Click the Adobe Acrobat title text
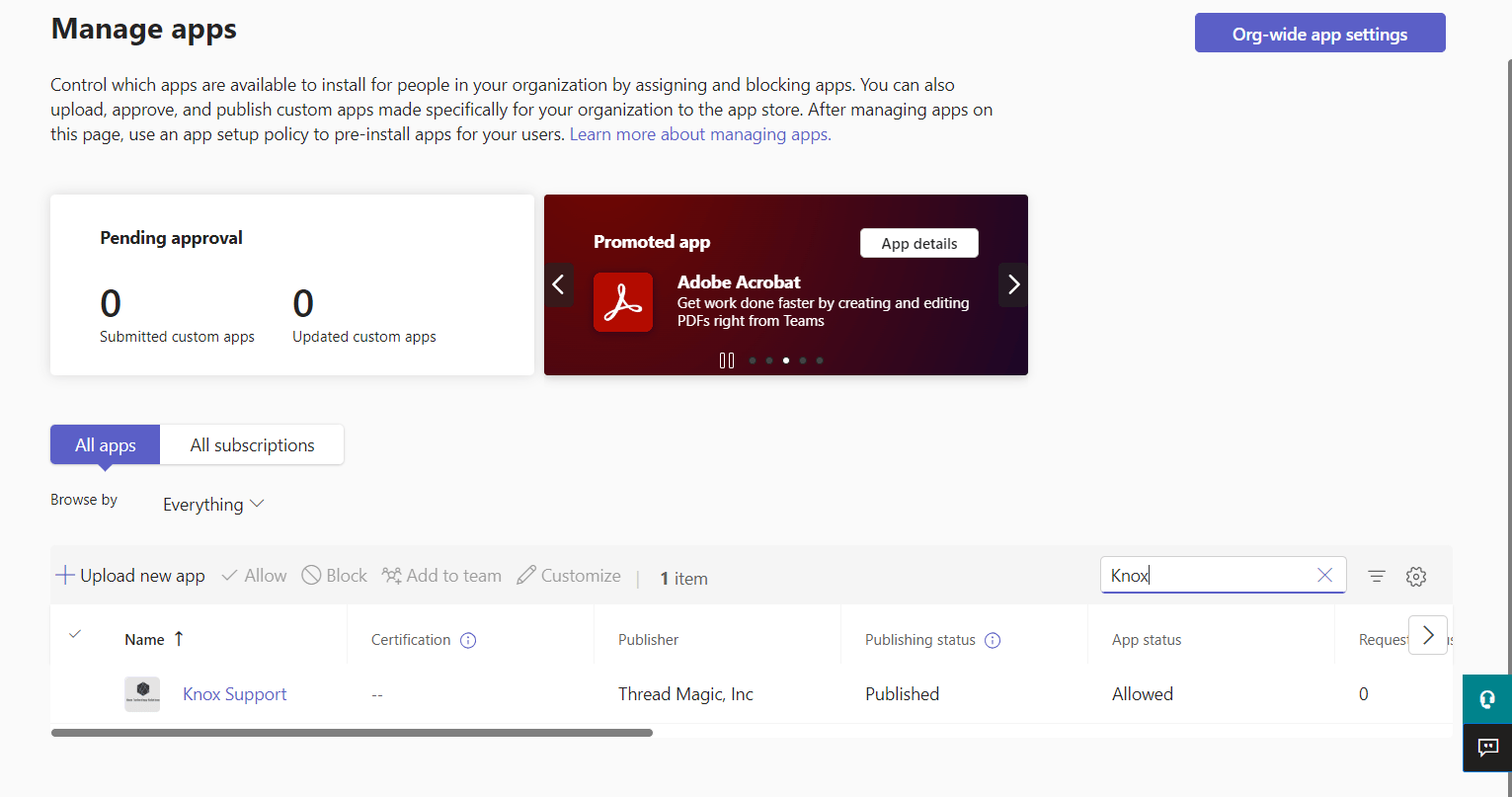This screenshot has height=797, width=1512. pyautogui.click(x=739, y=281)
